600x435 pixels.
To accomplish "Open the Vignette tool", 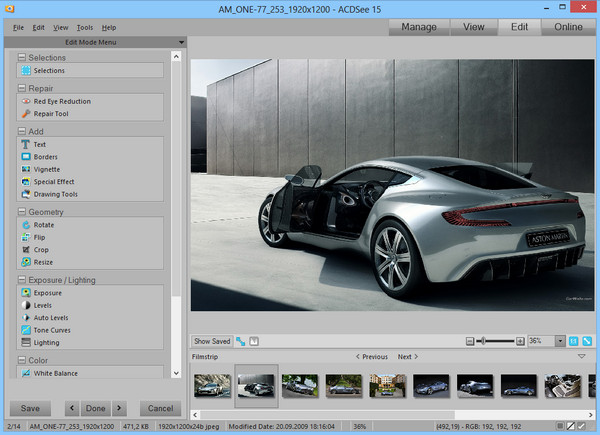I will (46, 169).
